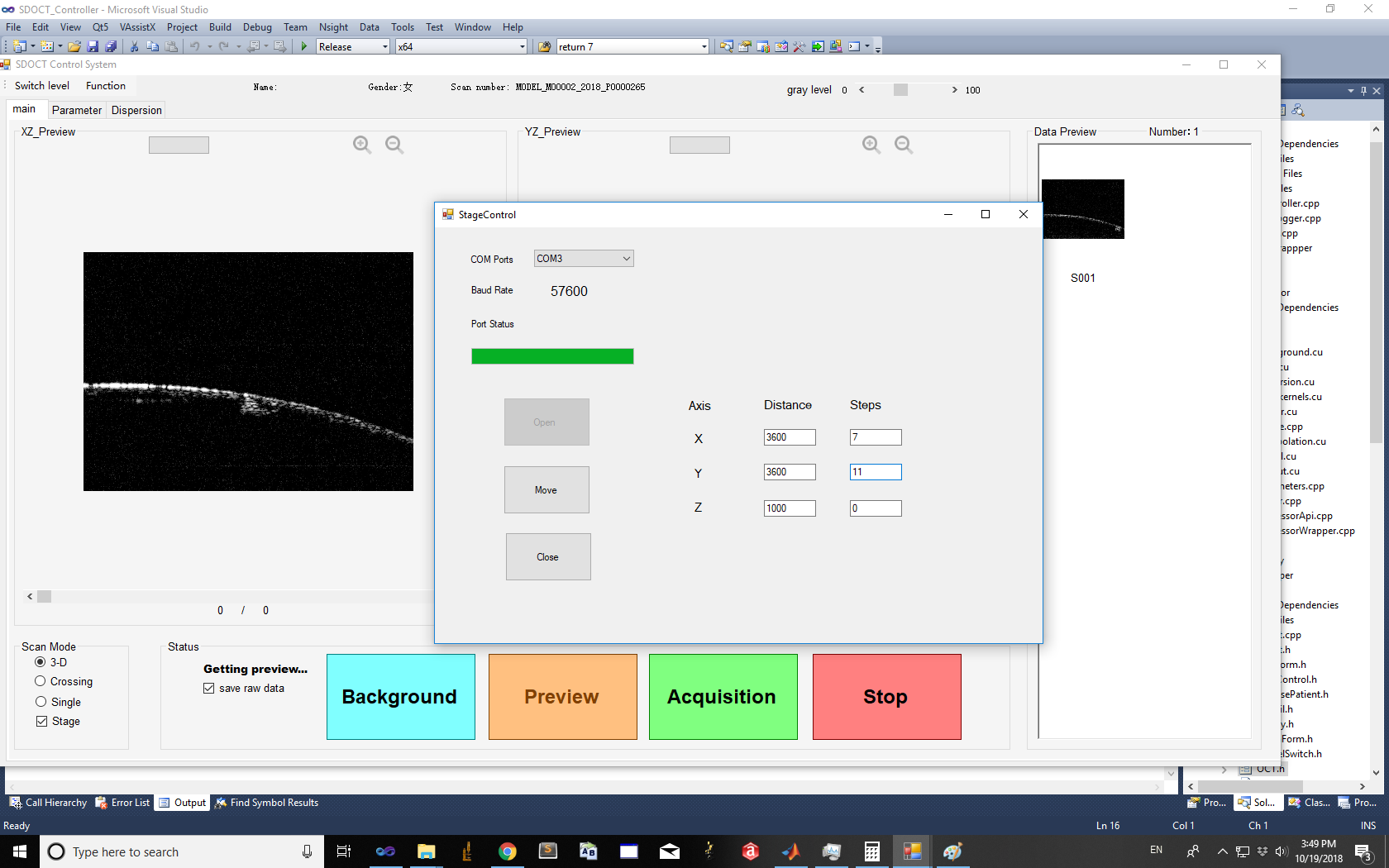The width and height of the screenshot is (1389, 868).
Task: Click the X axis Distance input field
Action: coord(789,437)
